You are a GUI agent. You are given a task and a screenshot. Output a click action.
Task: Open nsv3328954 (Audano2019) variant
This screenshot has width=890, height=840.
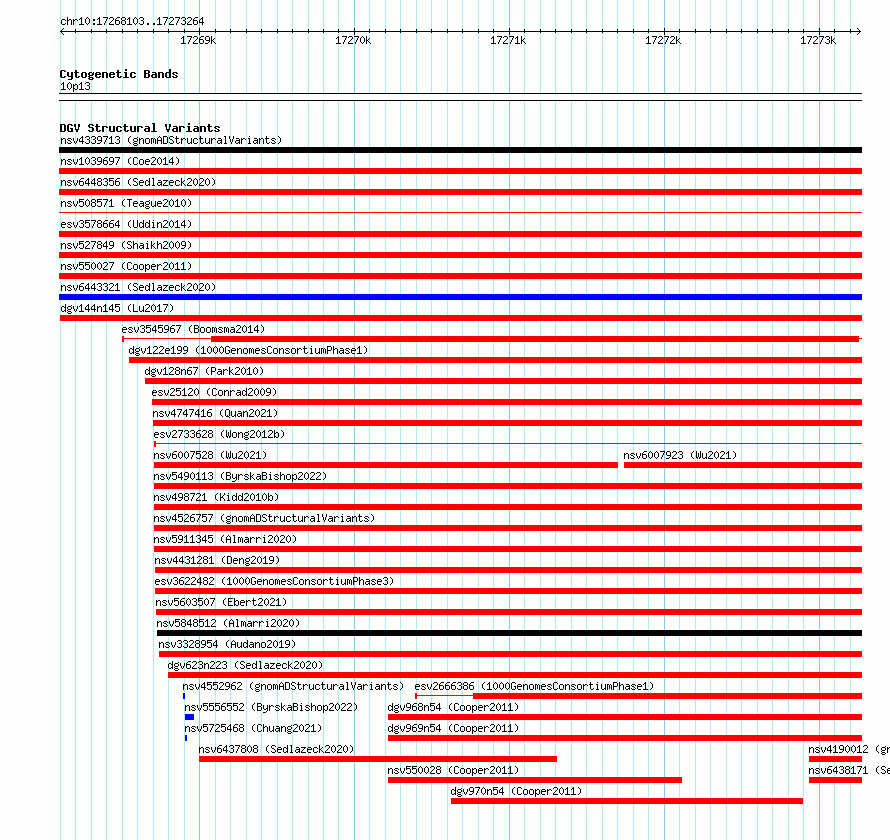227,644
